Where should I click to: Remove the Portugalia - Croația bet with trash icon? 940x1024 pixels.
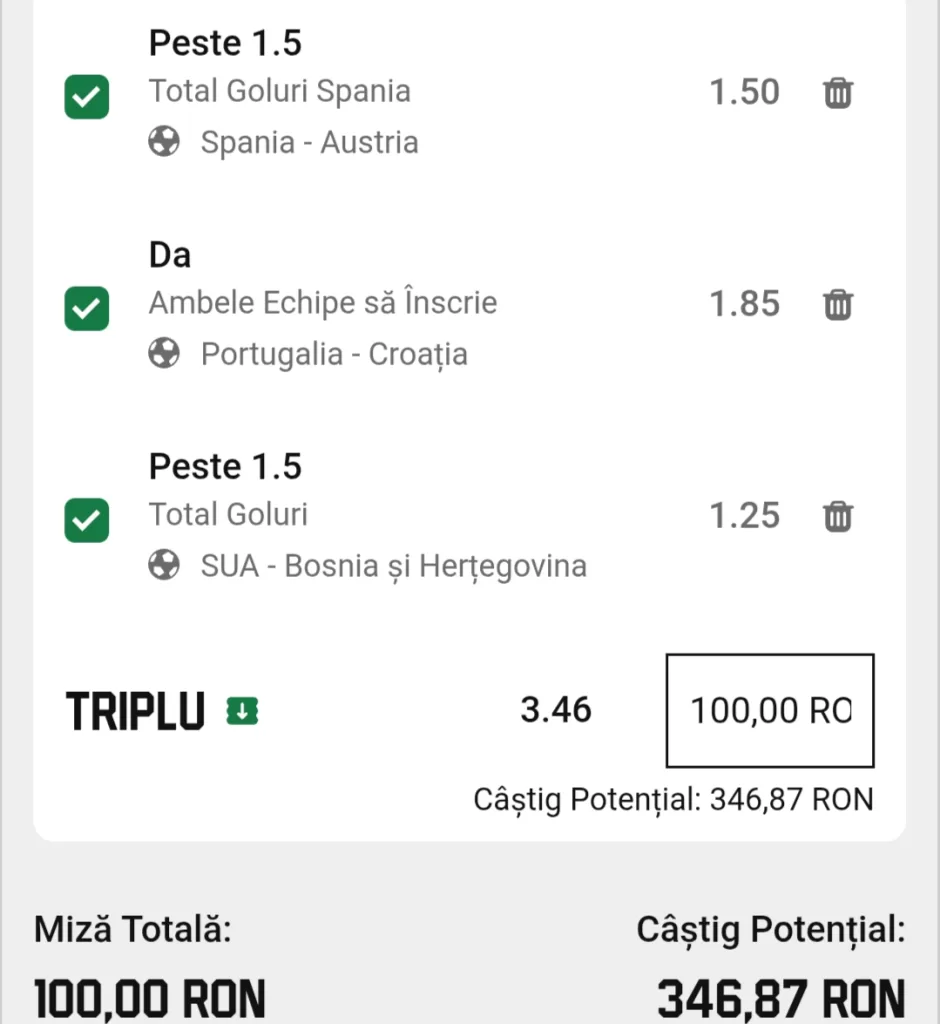tap(837, 304)
